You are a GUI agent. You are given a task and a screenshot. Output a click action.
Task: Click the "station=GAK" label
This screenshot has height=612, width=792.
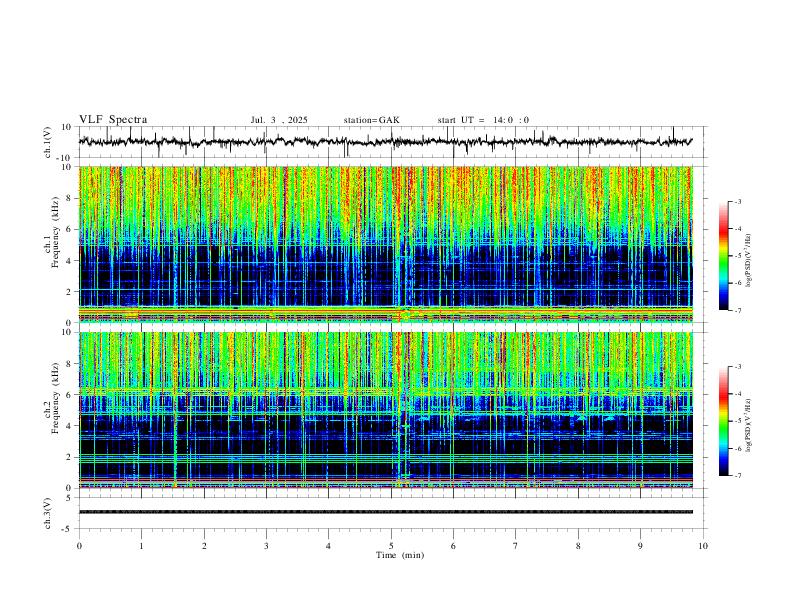pyautogui.click(x=371, y=120)
